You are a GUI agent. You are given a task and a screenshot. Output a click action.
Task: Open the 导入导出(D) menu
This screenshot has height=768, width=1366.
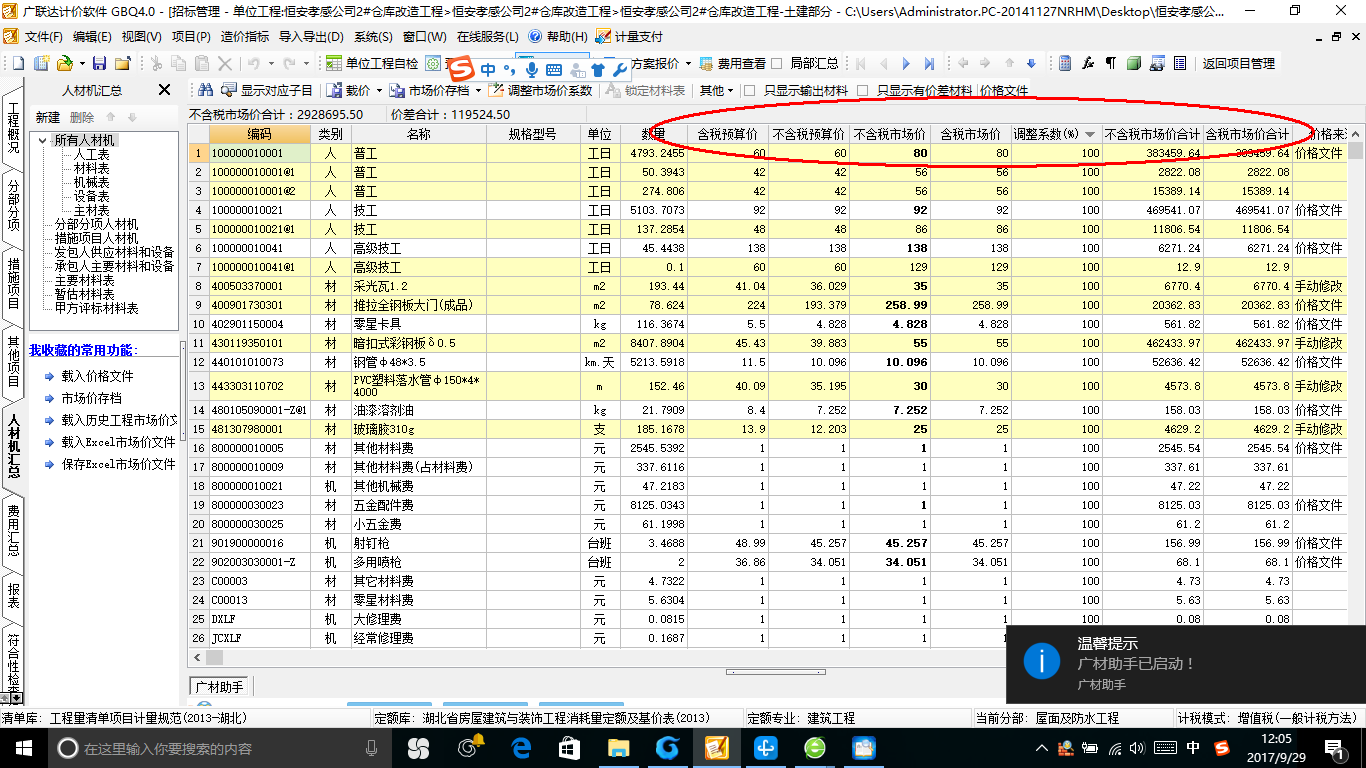311,36
